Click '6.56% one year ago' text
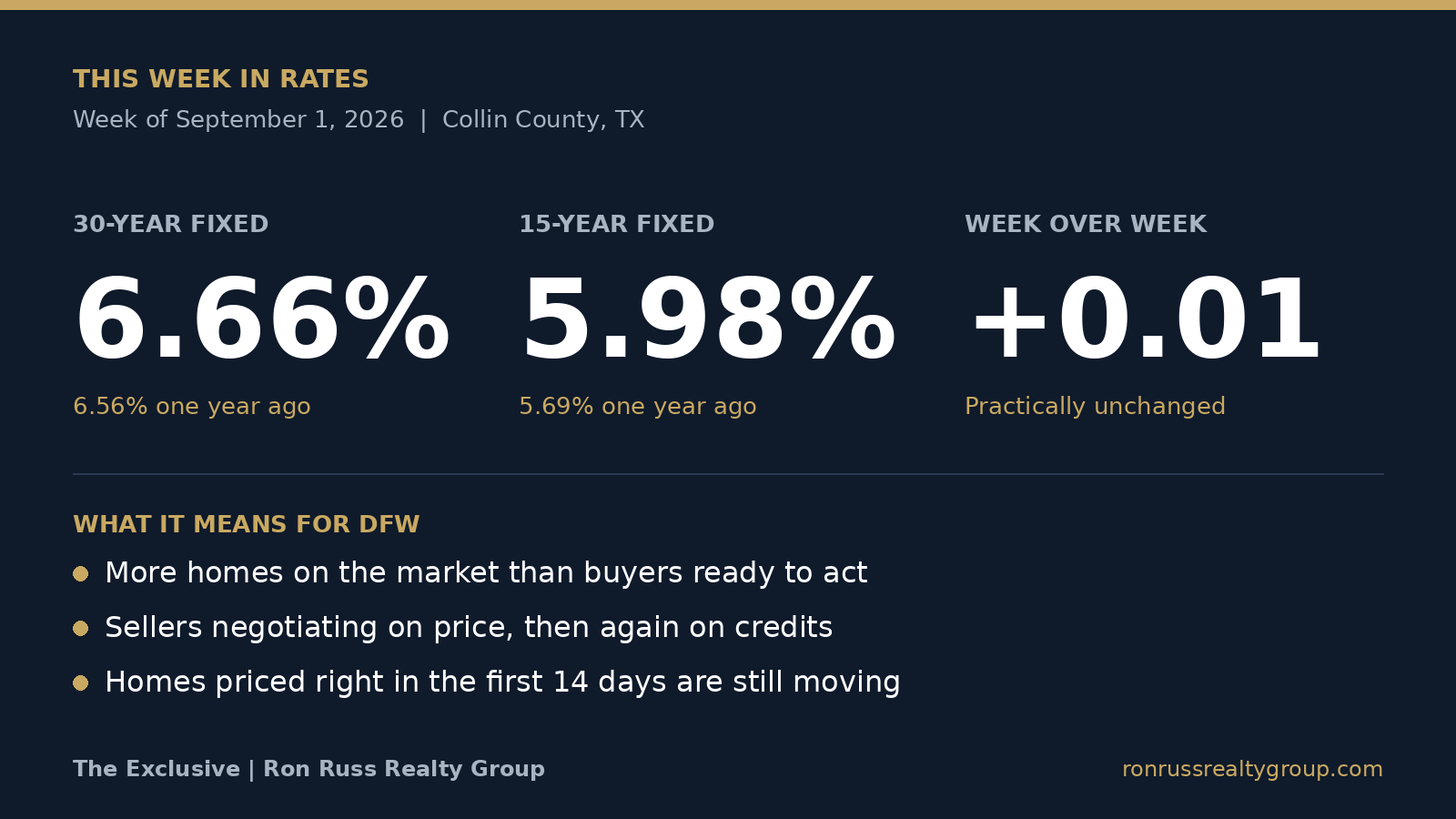 [x=192, y=407]
